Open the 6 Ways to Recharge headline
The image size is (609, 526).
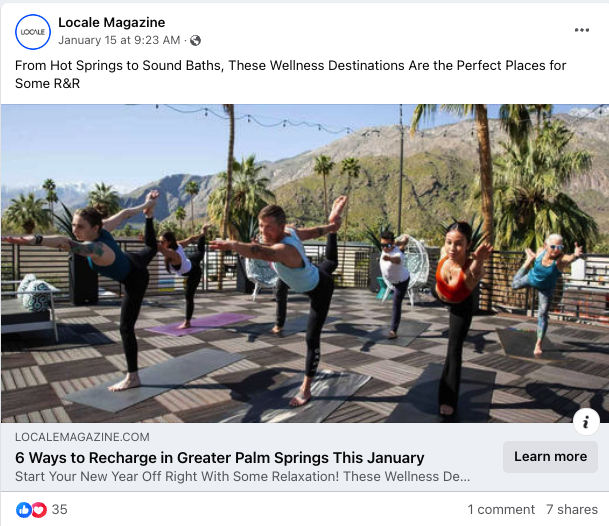pyautogui.click(x=219, y=458)
